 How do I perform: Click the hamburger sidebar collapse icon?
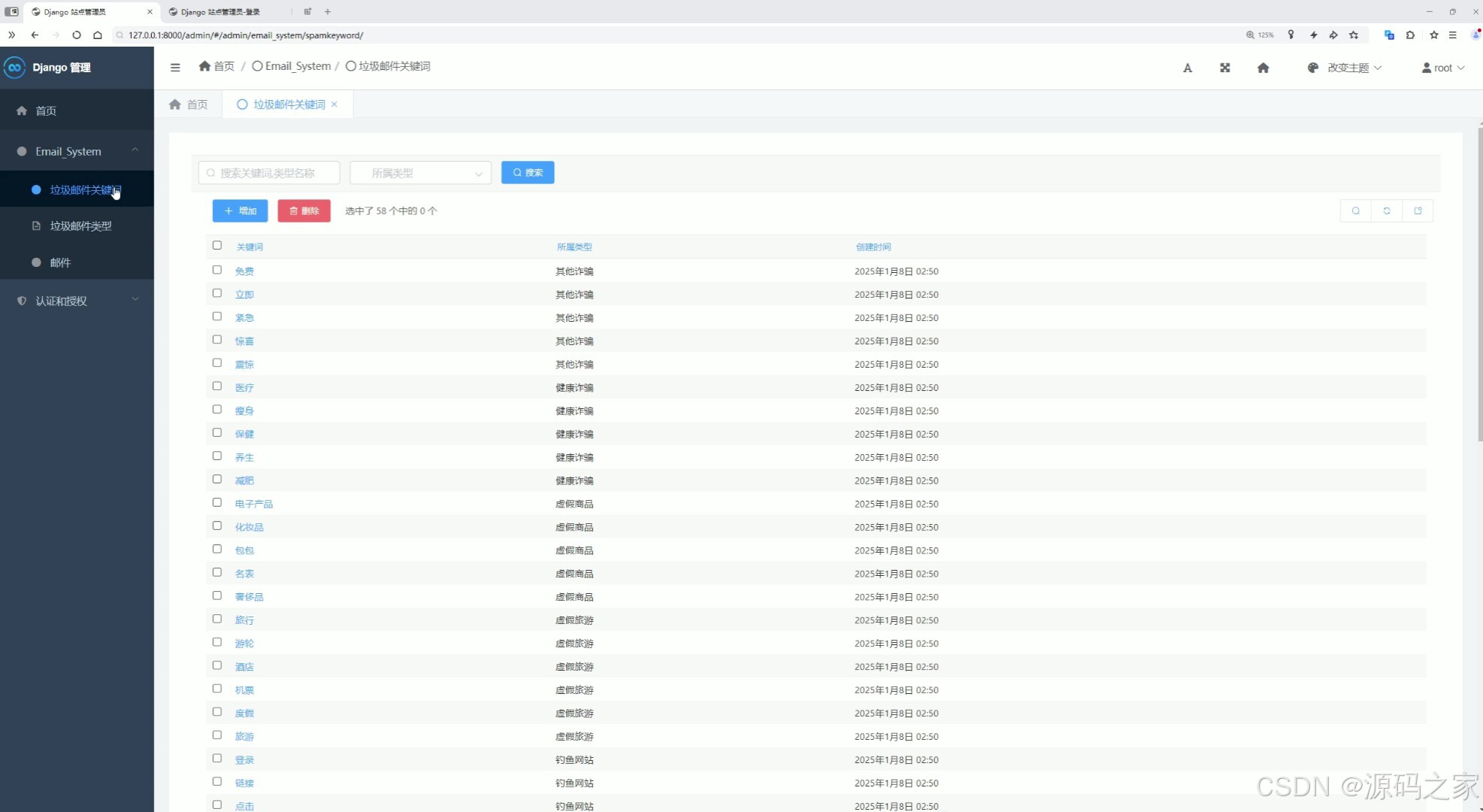point(175,67)
